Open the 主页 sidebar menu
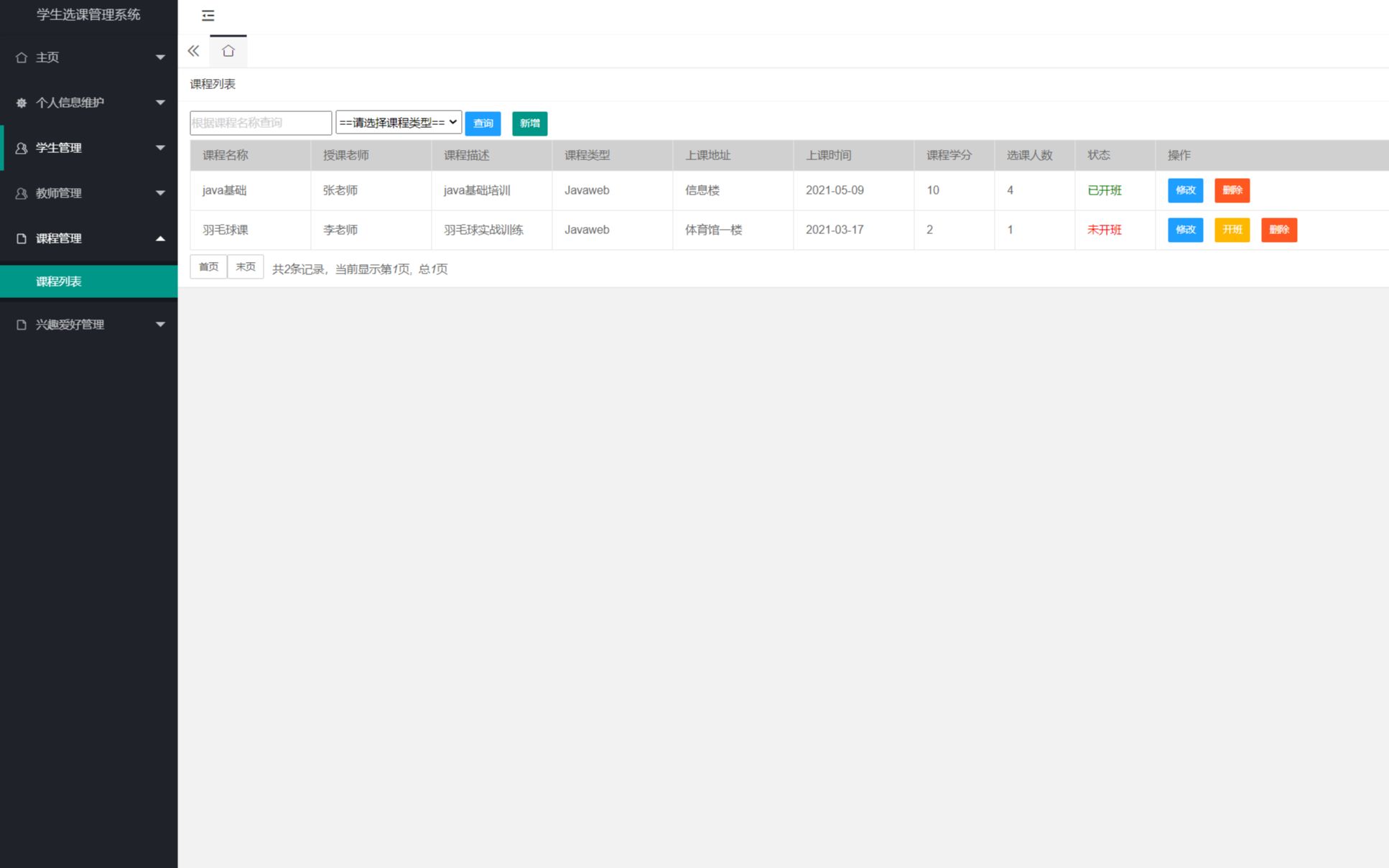 pyautogui.click(x=89, y=57)
